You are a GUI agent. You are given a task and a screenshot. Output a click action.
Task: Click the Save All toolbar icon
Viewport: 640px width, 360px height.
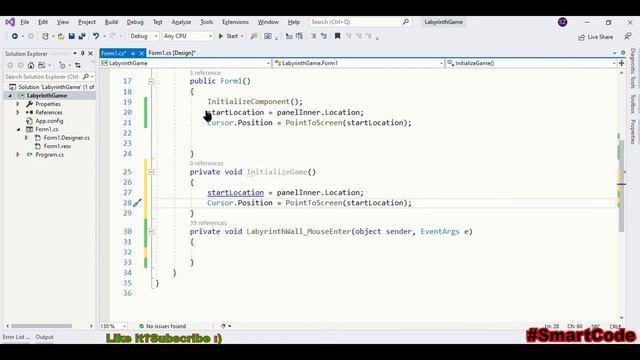click(x=82, y=36)
